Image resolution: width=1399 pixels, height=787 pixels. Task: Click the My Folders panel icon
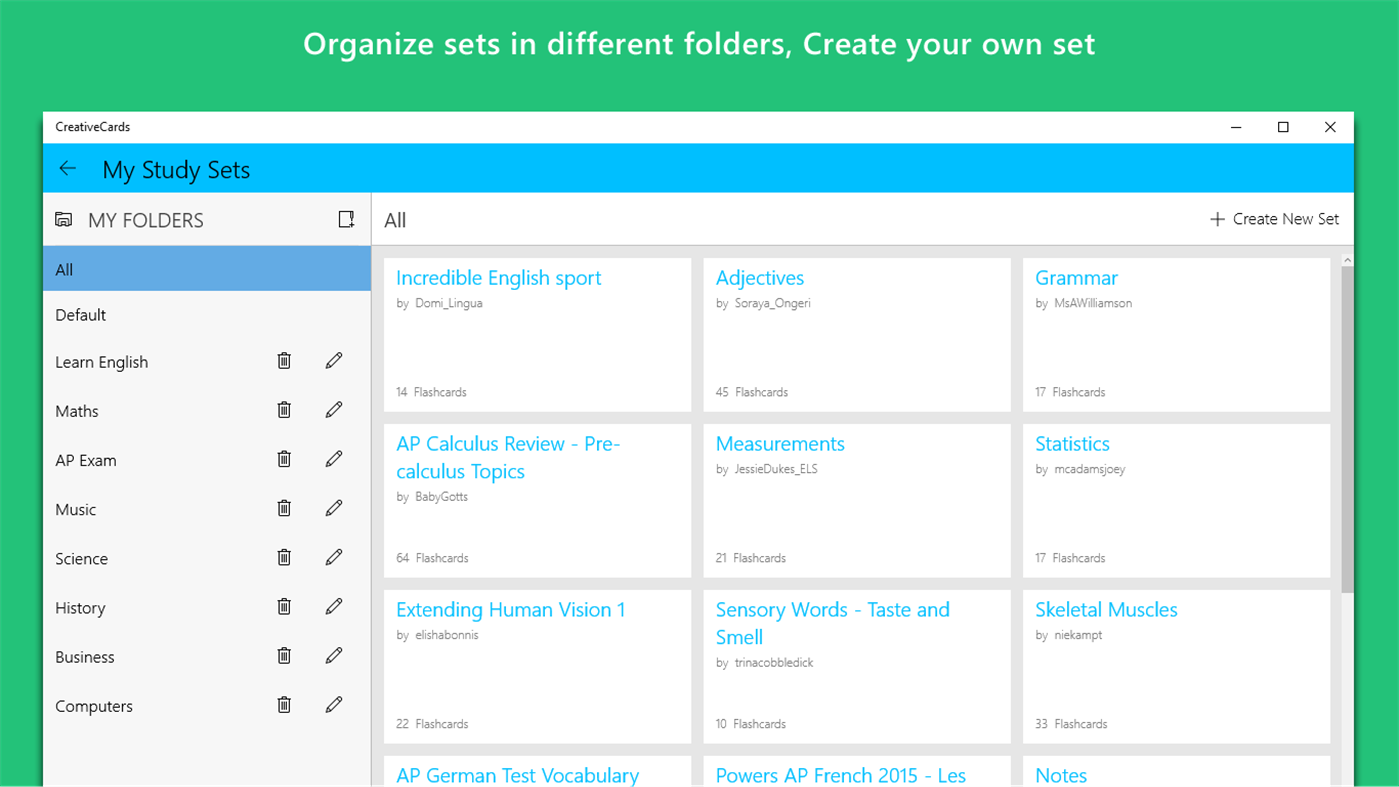(x=63, y=219)
